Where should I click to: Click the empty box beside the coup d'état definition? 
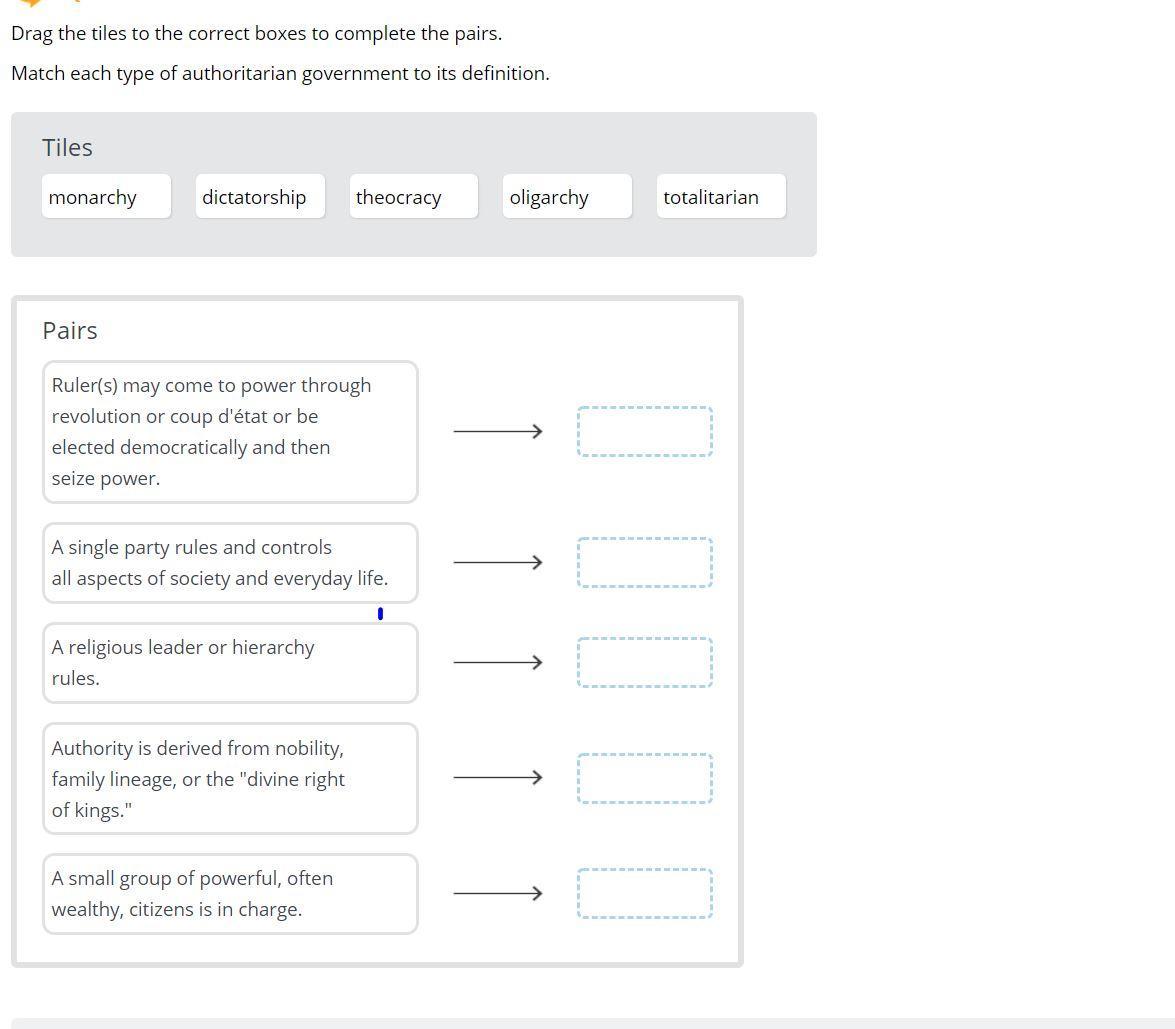click(644, 431)
